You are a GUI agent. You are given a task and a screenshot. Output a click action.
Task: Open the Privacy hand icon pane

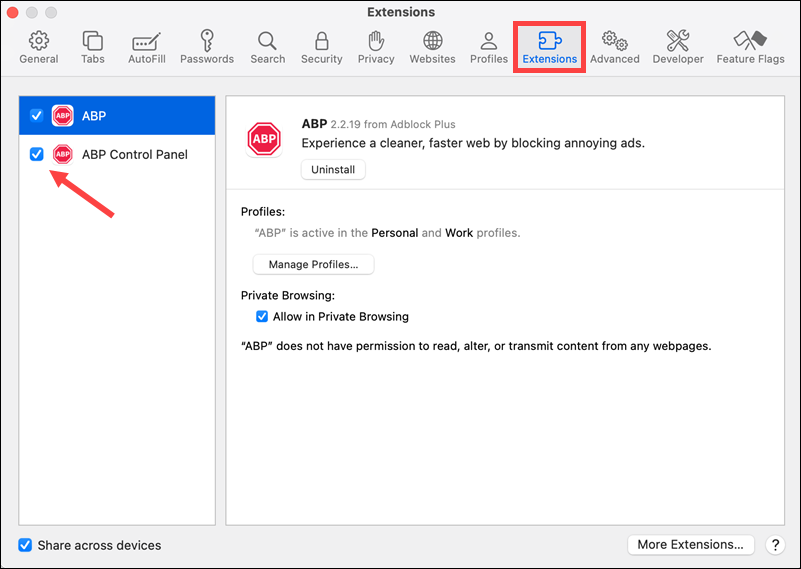pos(376,47)
